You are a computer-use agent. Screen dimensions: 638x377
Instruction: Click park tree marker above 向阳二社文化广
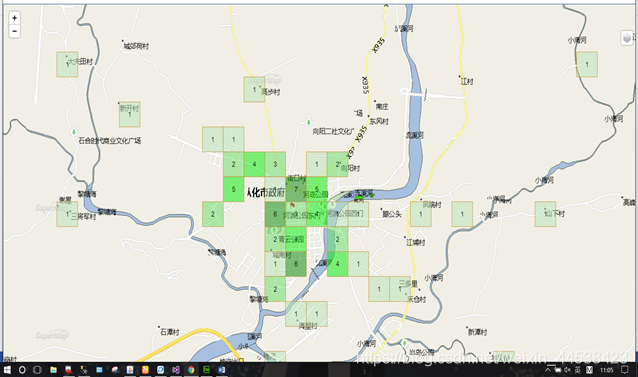[308, 122]
